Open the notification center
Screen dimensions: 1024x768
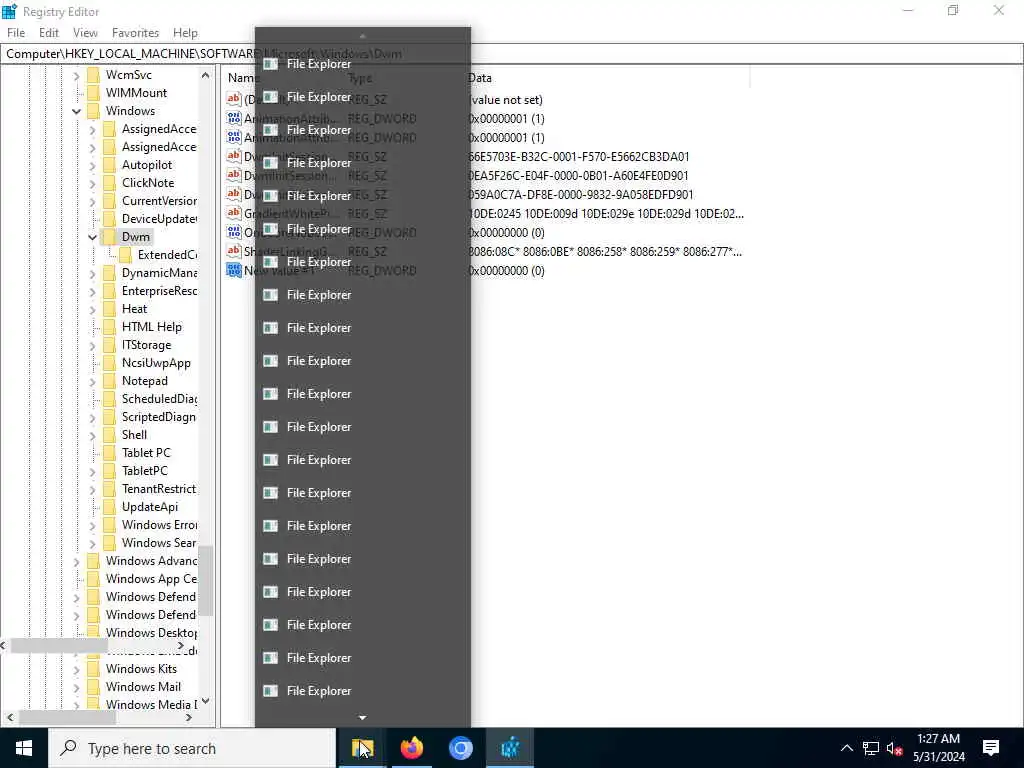click(991, 748)
